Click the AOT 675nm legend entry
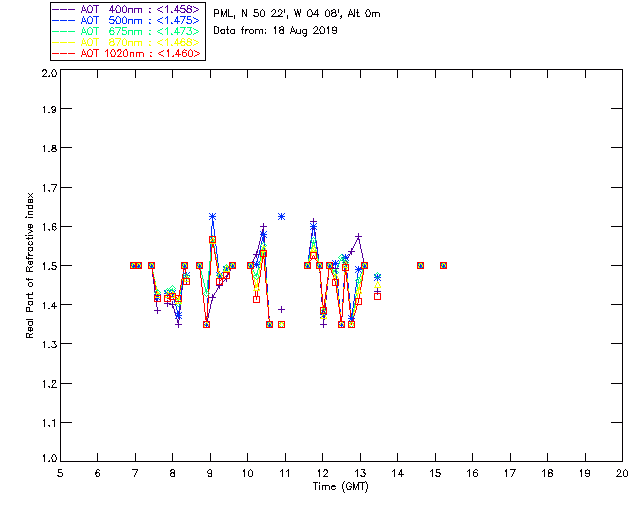640x512 pixels. click(126, 31)
